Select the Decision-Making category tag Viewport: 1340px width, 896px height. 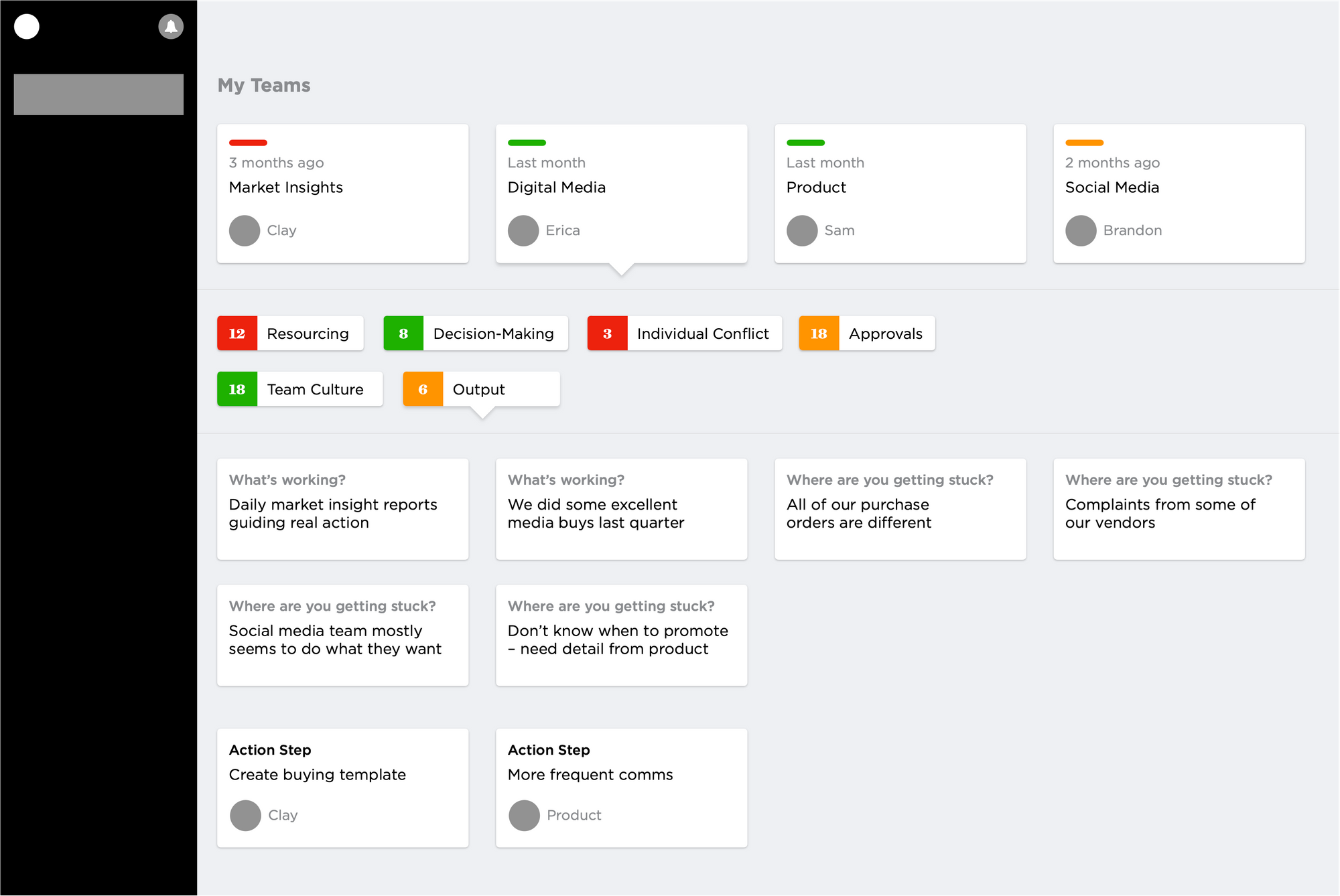pos(476,333)
